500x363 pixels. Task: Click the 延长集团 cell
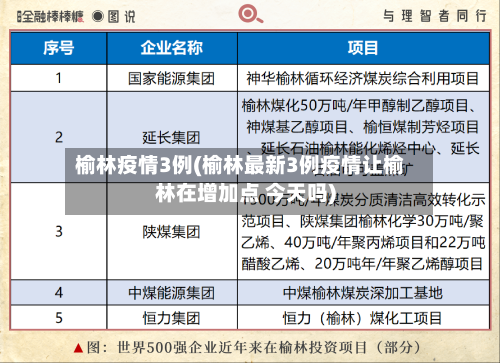coord(172,137)
